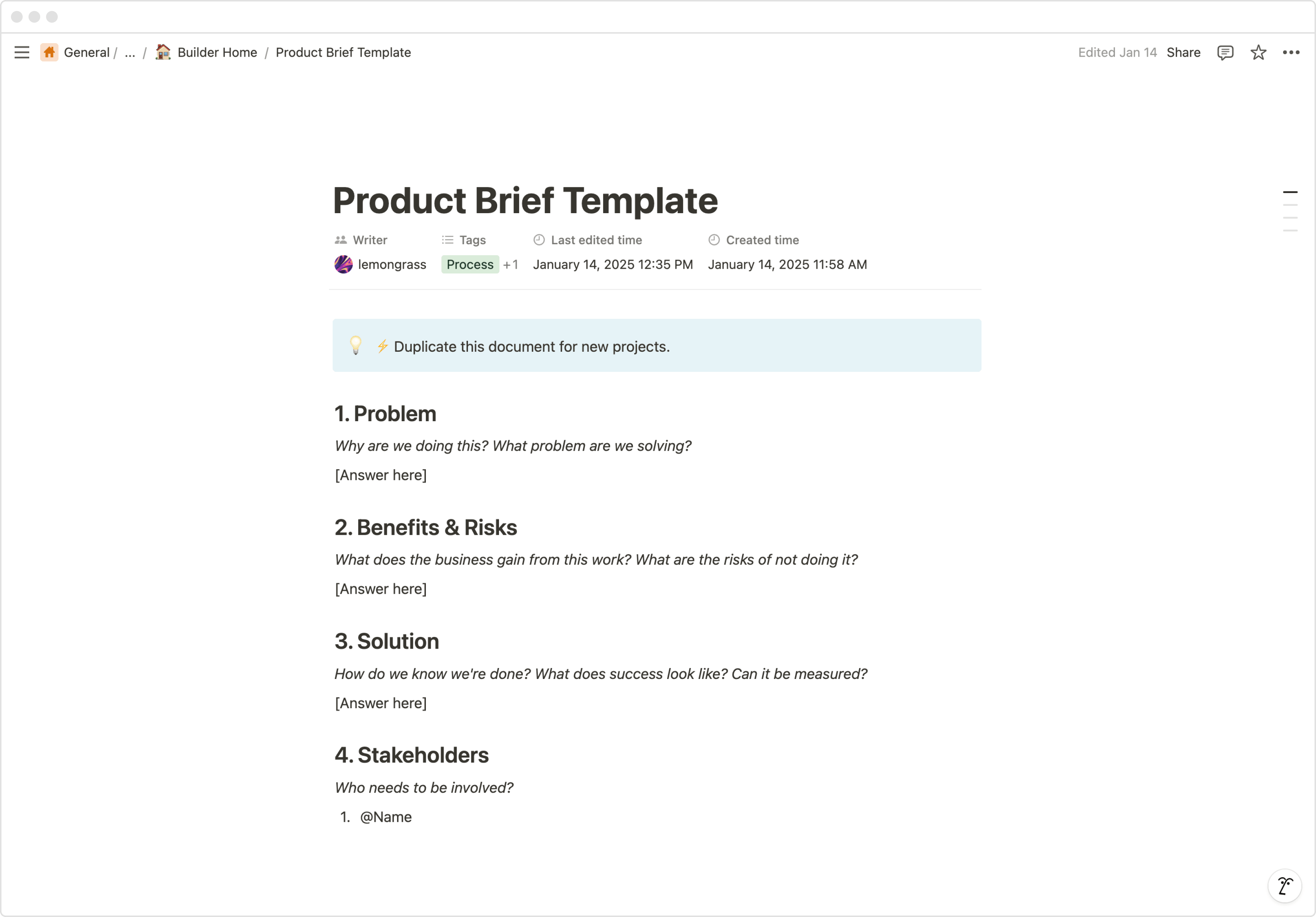The height and width of the screenshot is (917, 1316).
Task: Click the comments icon in the top bar
Action: [x=1225, y=52]
